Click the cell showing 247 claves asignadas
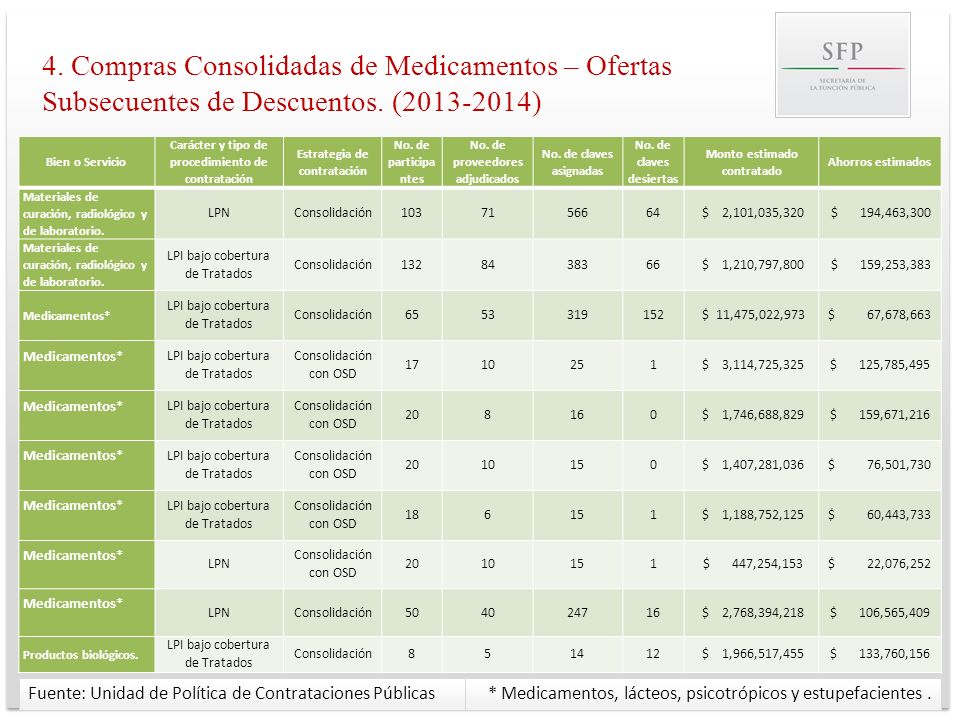Image resolution: width=960 pixels, height=720 pixels. point(577,613)
